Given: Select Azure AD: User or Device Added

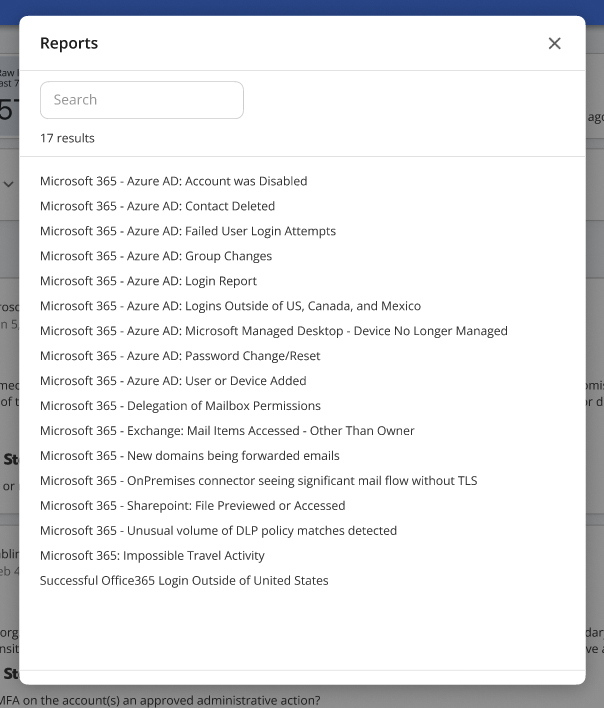Looking at the screenshot, I should click(173, 381).
